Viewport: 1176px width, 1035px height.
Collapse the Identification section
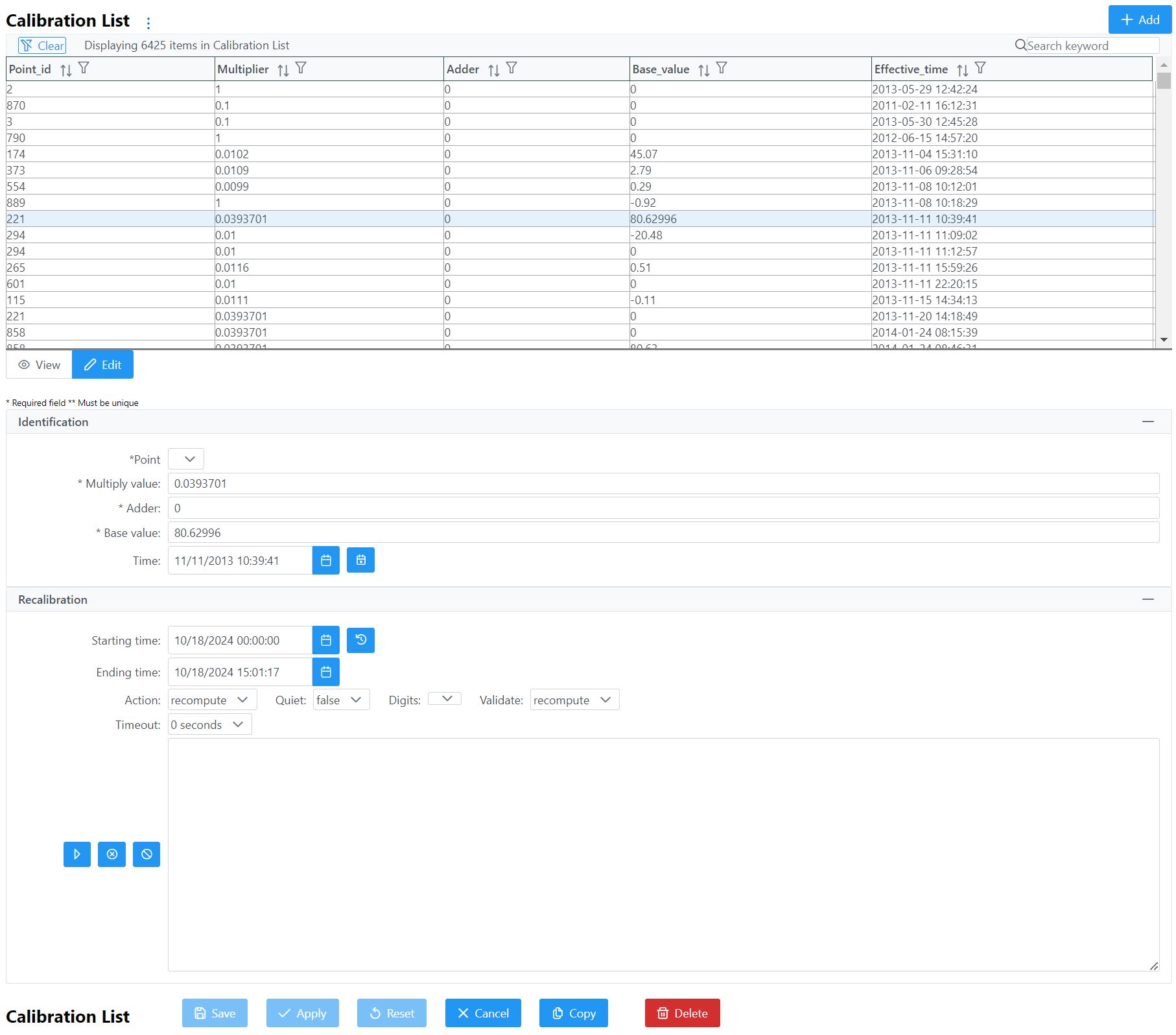click(1147, 422)
